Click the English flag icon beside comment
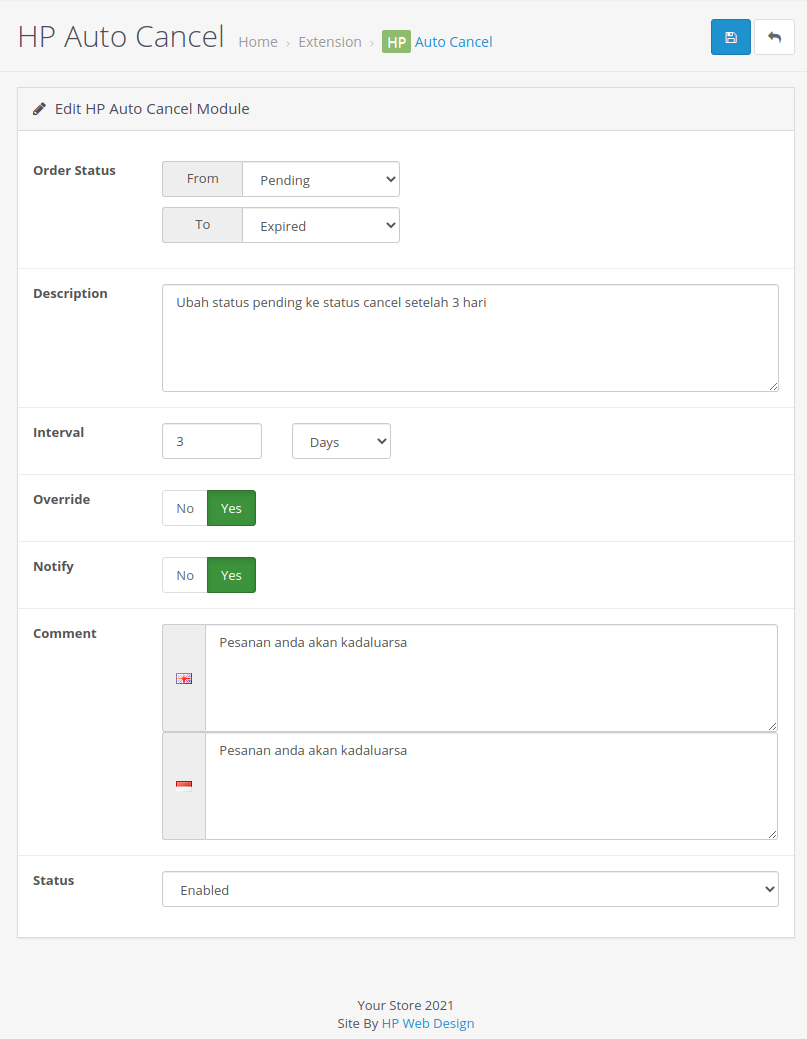807x1039 pixels. point(184,678)
